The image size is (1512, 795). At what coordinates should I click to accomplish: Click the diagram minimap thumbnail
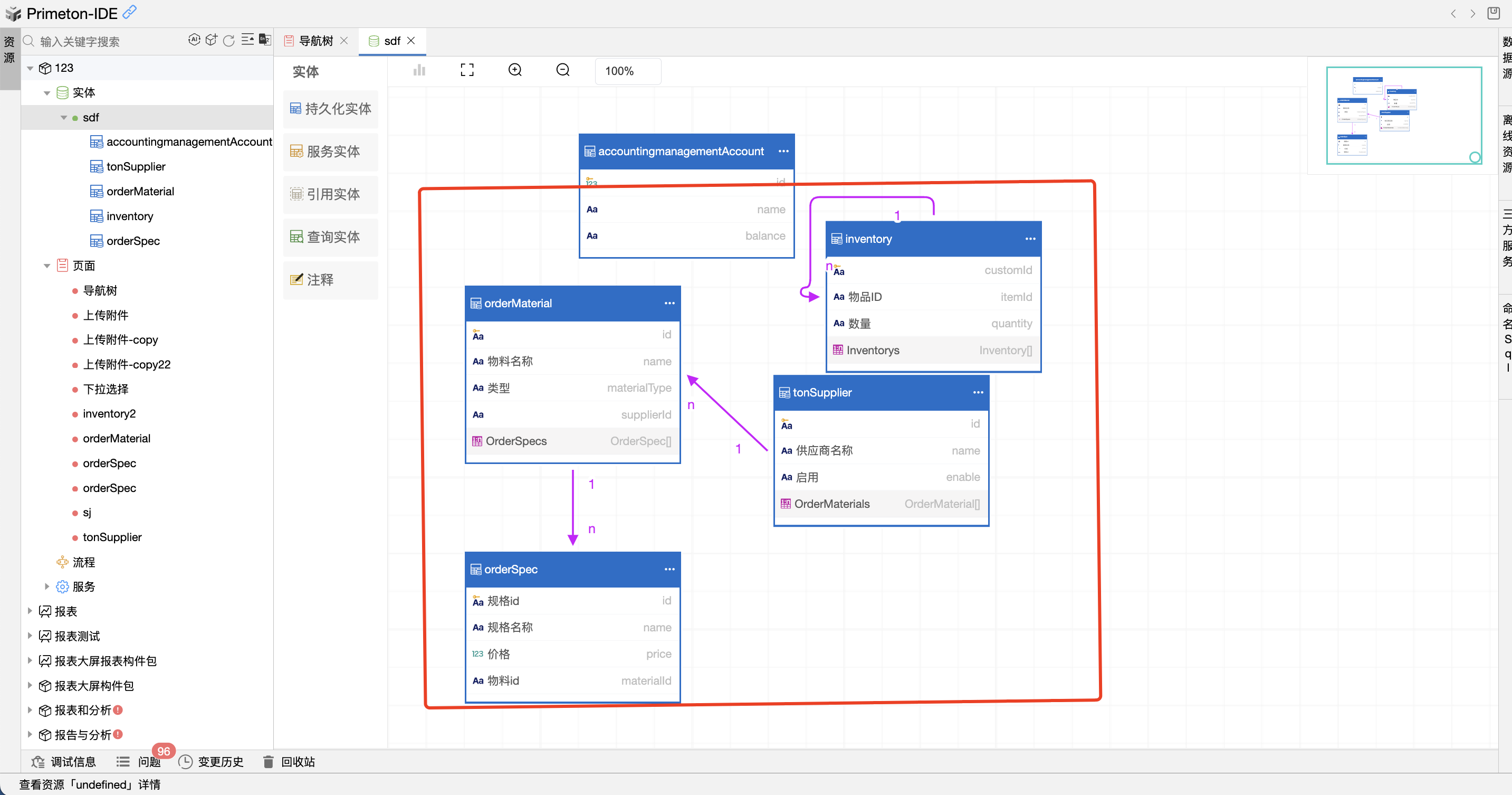coord(1403,115)
